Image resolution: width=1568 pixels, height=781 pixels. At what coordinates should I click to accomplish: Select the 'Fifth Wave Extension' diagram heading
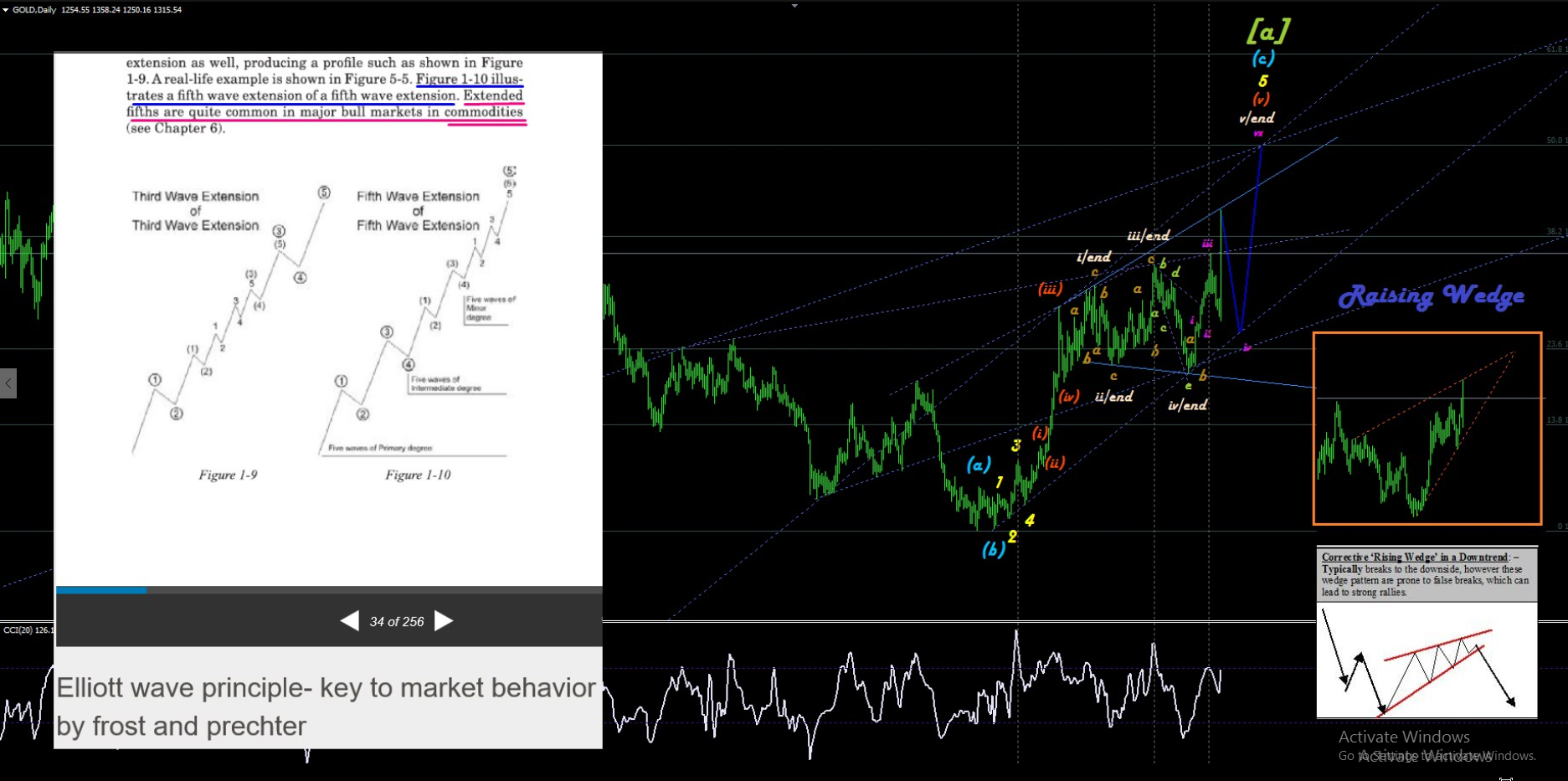418,211
